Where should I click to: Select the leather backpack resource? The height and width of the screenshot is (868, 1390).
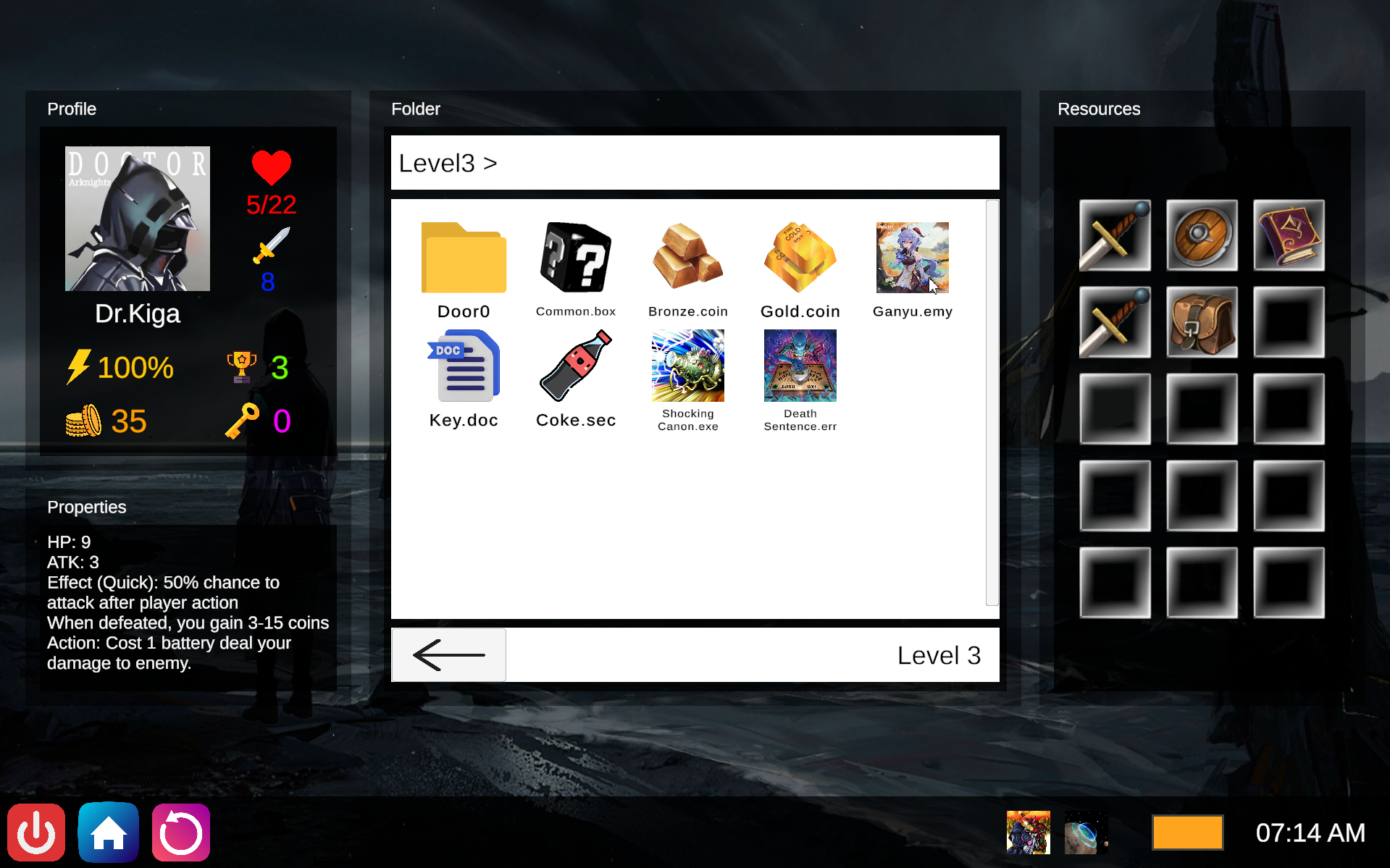pos(1202,322)
